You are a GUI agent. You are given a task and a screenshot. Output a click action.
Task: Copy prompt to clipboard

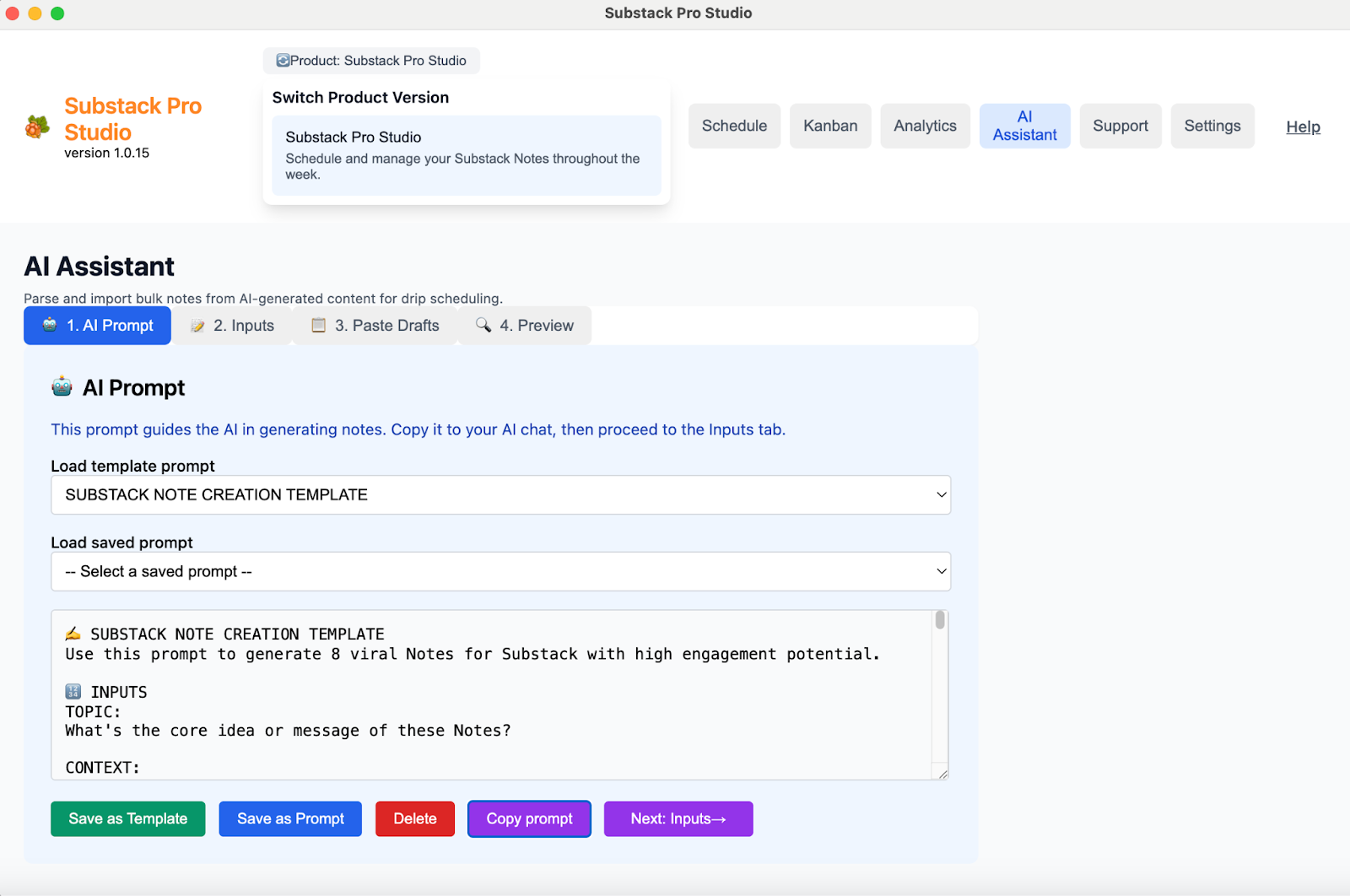(529, 818)
